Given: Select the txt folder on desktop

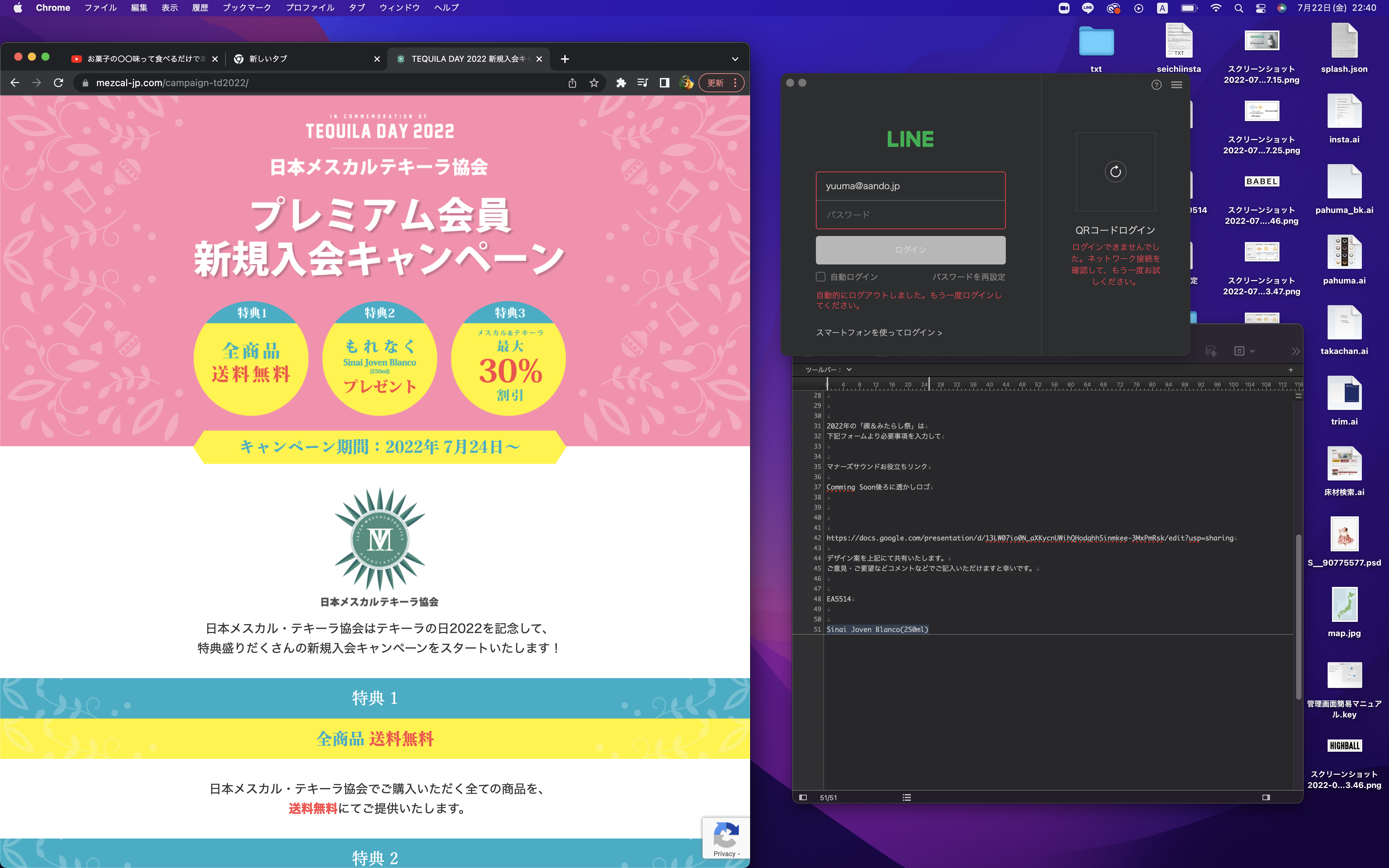Looking at the screenshot, I should point(1096,48).
